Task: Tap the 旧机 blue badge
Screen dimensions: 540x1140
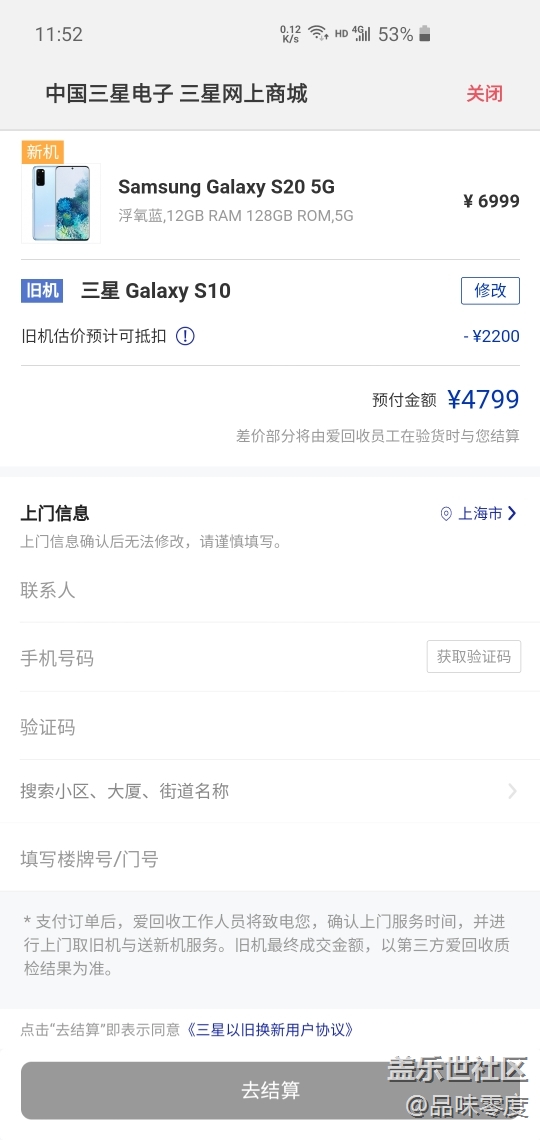Action: 42,291
